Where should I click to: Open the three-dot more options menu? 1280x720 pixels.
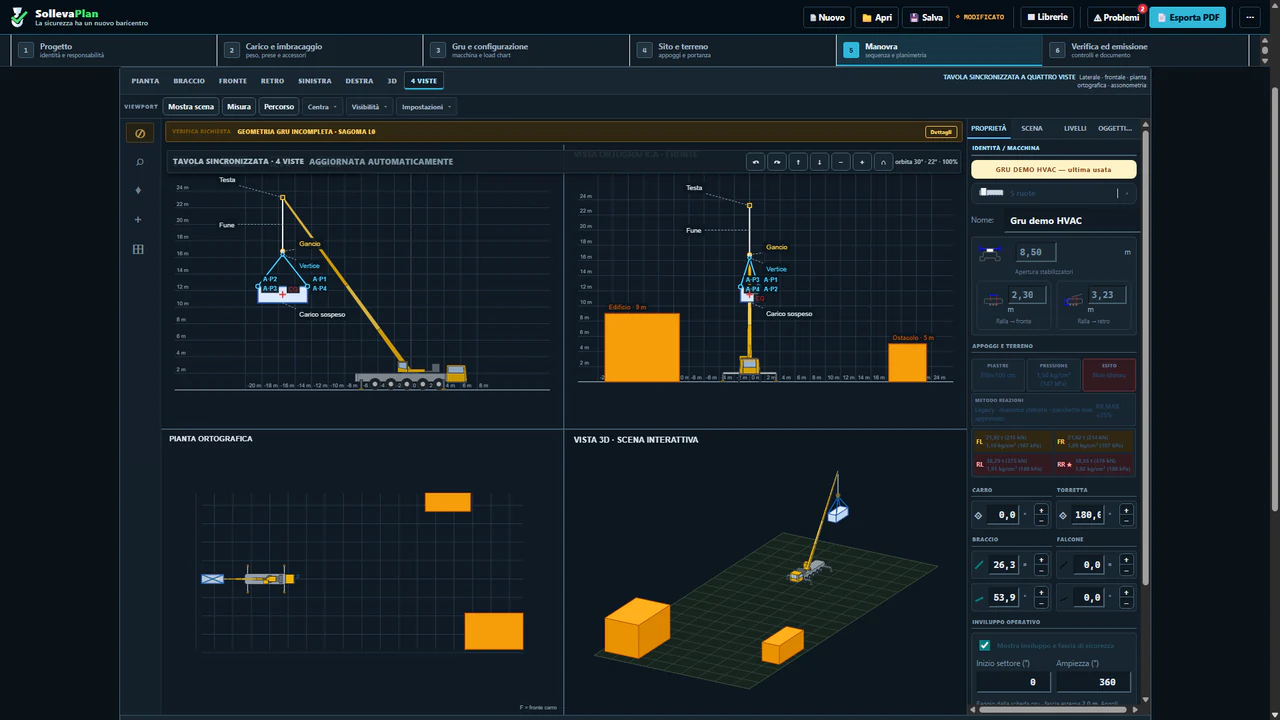coord(1249,17)
